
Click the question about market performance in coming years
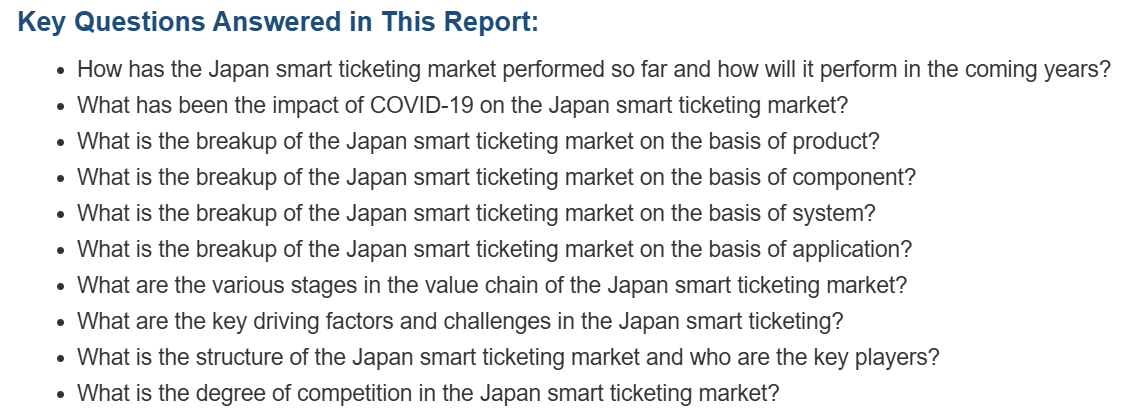tap(593, 70)
